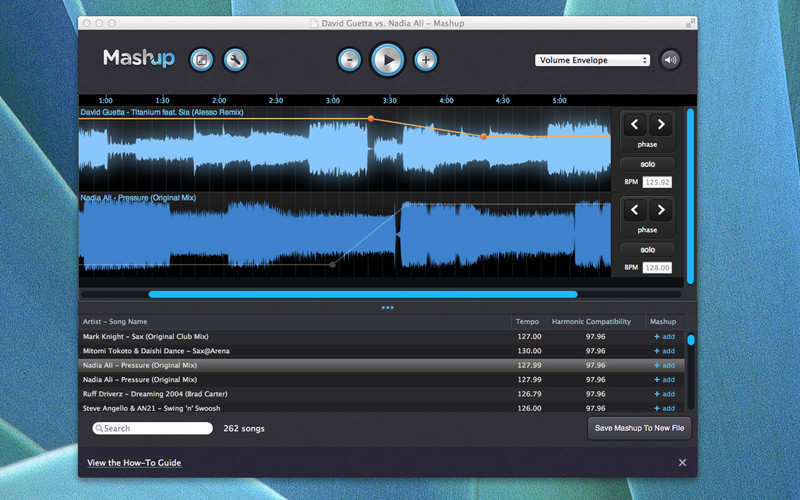Toggle solo on David Guetta track

pos(647,164)
